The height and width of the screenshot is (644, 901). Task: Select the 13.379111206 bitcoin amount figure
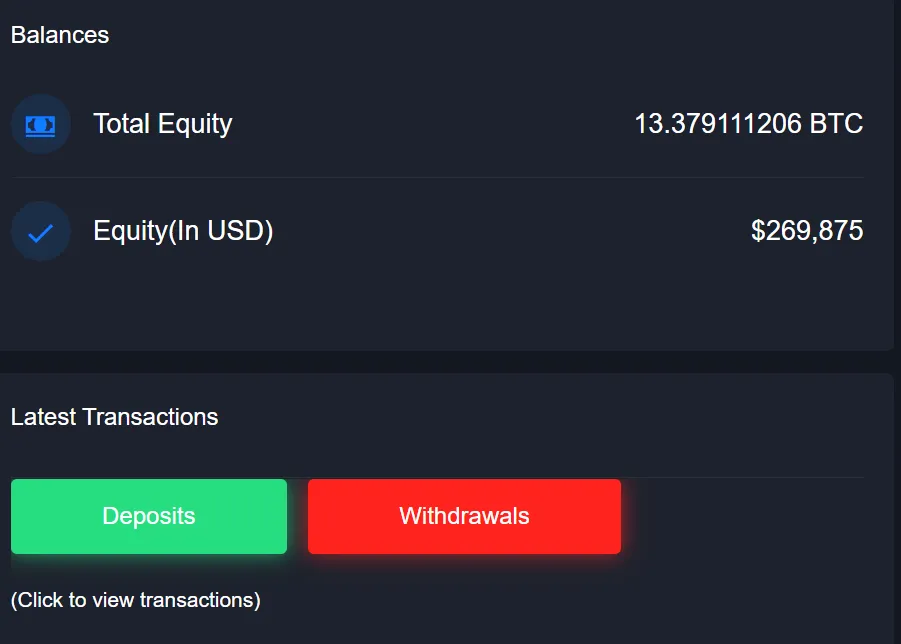click(x=718, y=124)
